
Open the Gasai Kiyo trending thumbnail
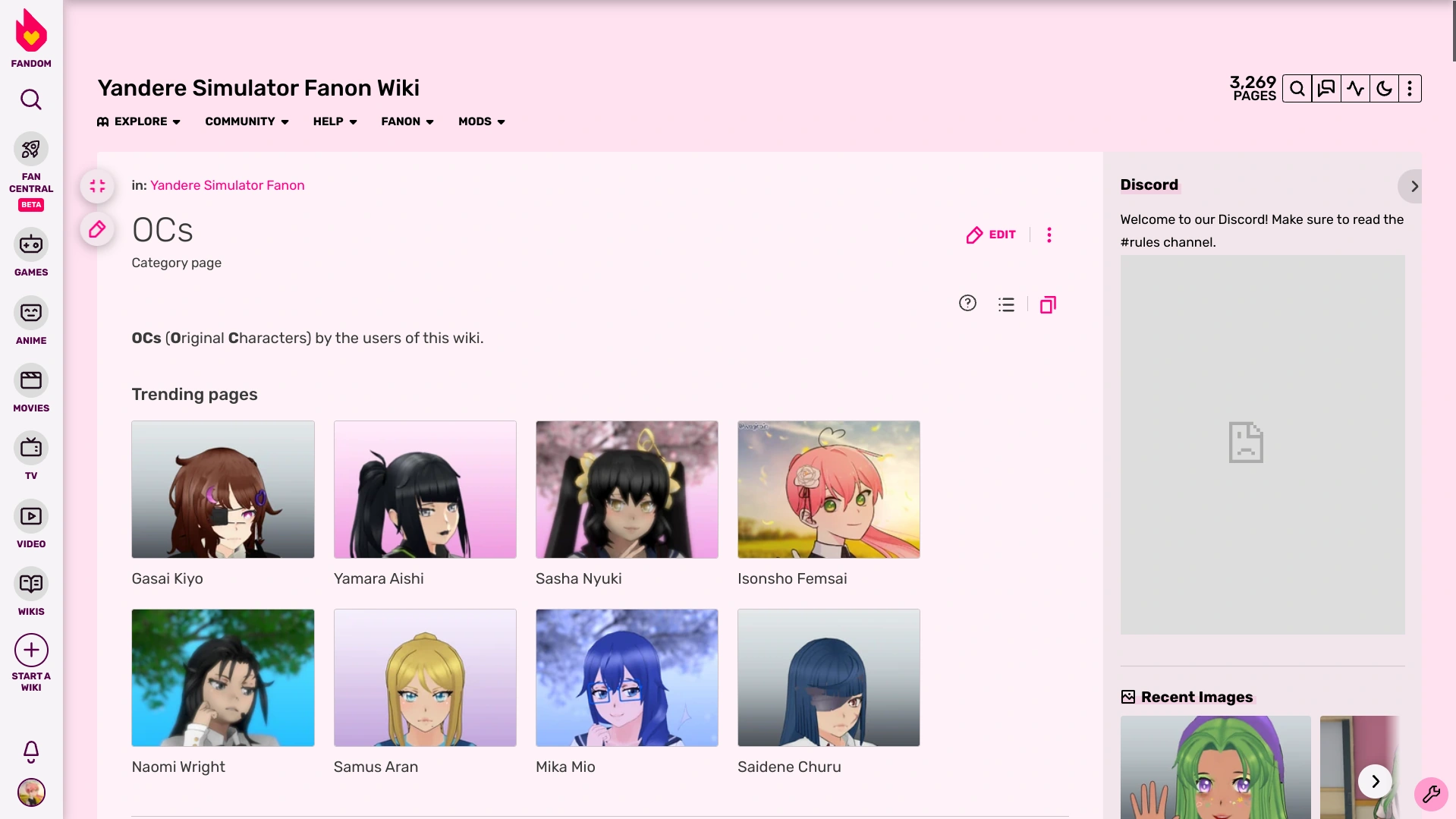222,489
